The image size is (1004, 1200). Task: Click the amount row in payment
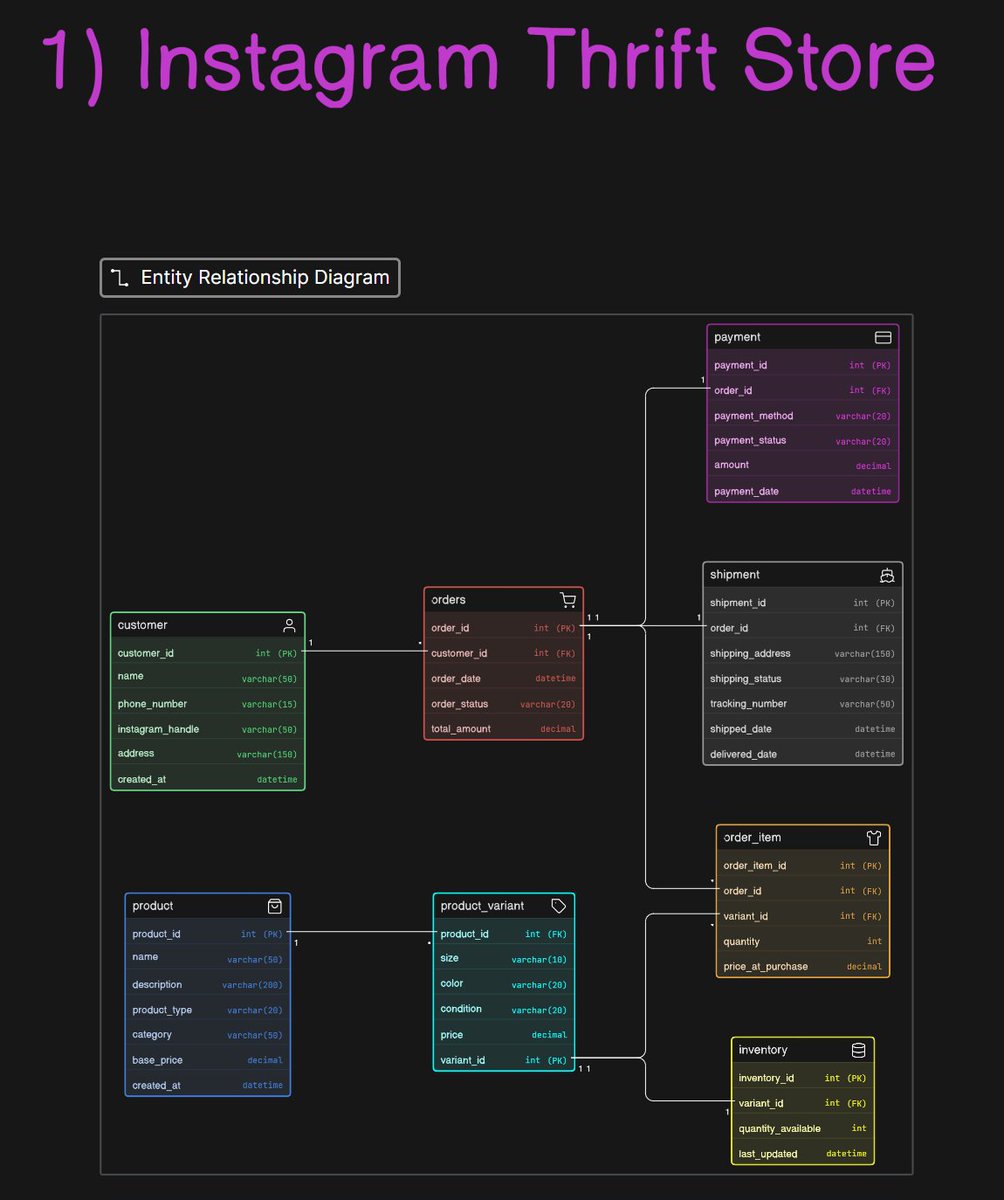pyautogui.click(x=803, y=466)
